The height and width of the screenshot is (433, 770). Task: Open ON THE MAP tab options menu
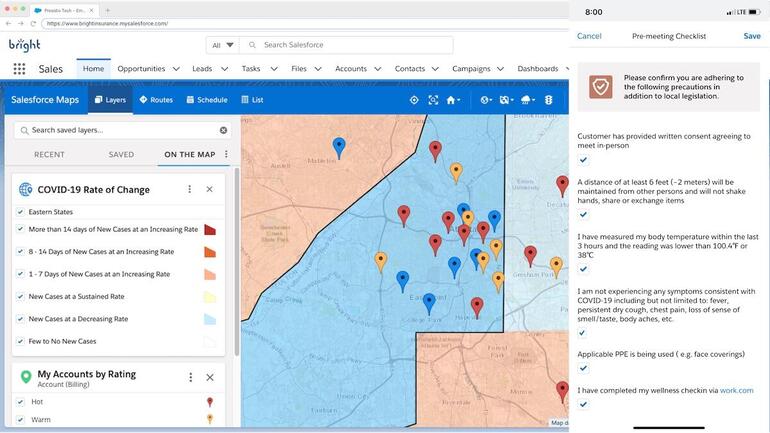pos(226,154)
